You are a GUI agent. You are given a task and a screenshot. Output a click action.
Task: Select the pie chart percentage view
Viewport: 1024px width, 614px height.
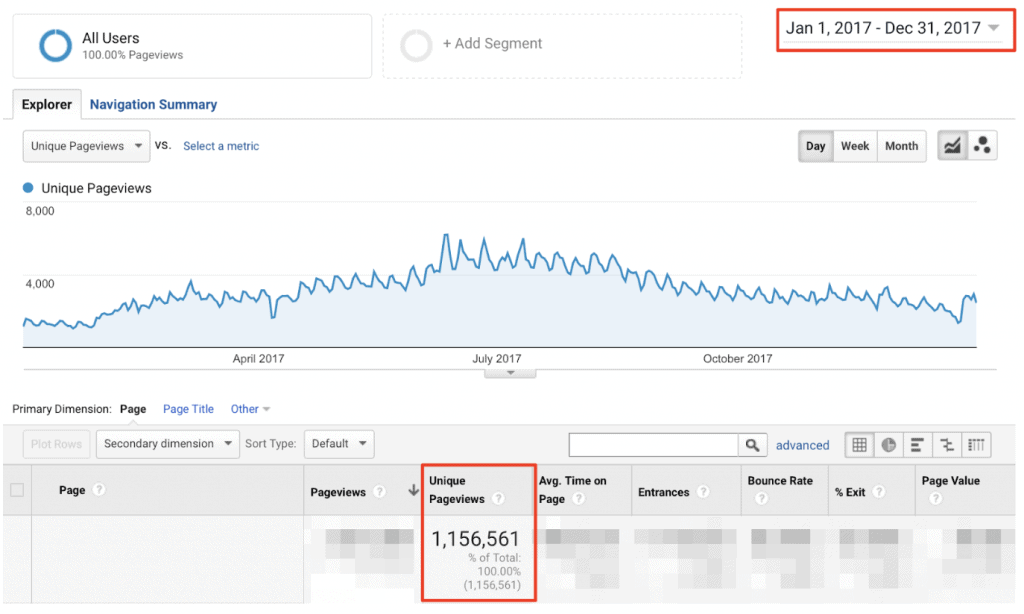click(889, 445)
